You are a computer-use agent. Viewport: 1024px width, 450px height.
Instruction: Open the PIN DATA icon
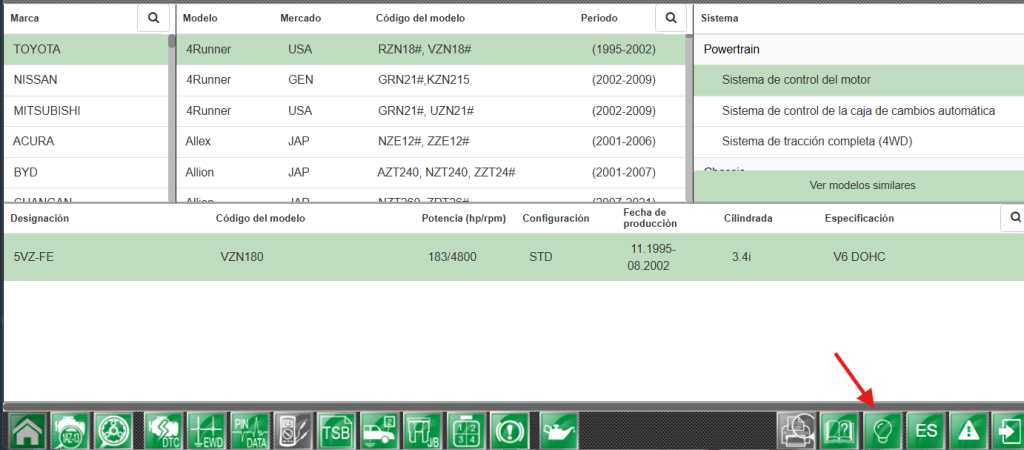click(250, 430)
